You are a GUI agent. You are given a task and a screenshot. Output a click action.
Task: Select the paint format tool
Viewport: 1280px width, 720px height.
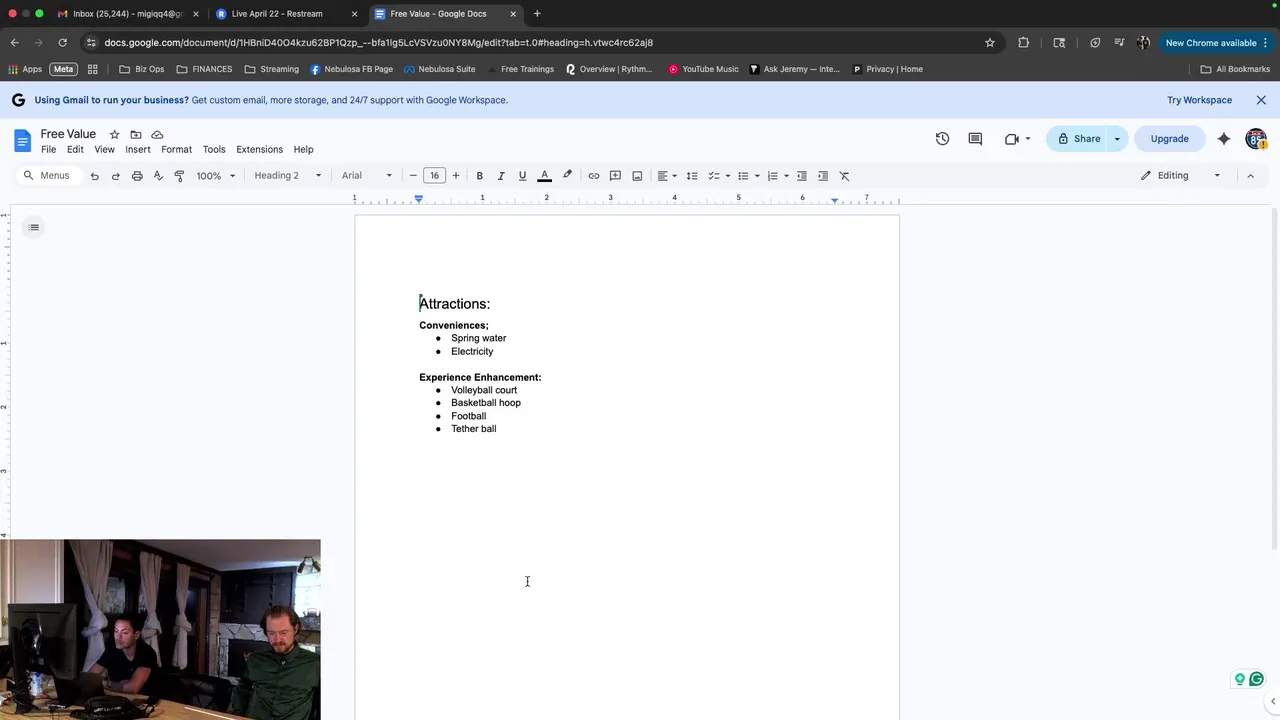point(179,176)
